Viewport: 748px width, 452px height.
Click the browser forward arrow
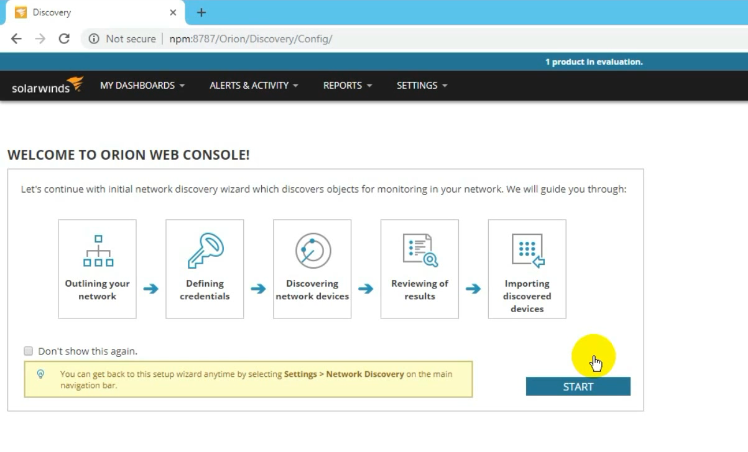41,39
